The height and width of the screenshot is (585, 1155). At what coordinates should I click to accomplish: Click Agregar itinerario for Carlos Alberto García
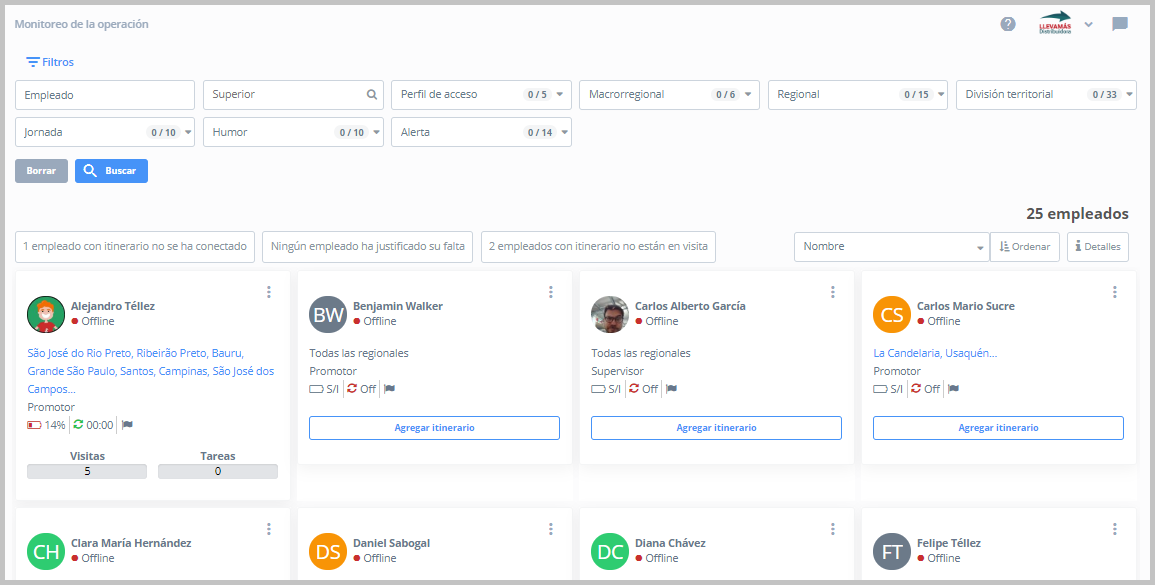pos(716,428)
